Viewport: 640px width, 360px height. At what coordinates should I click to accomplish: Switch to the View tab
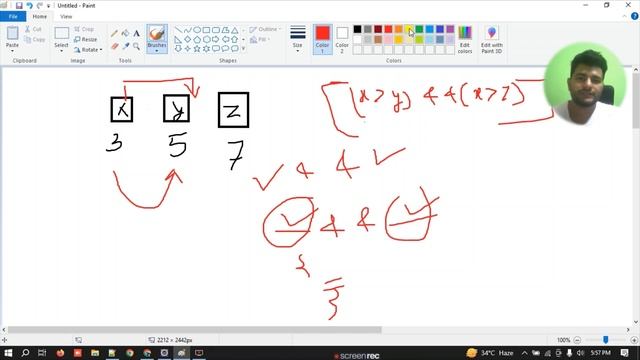66,16
